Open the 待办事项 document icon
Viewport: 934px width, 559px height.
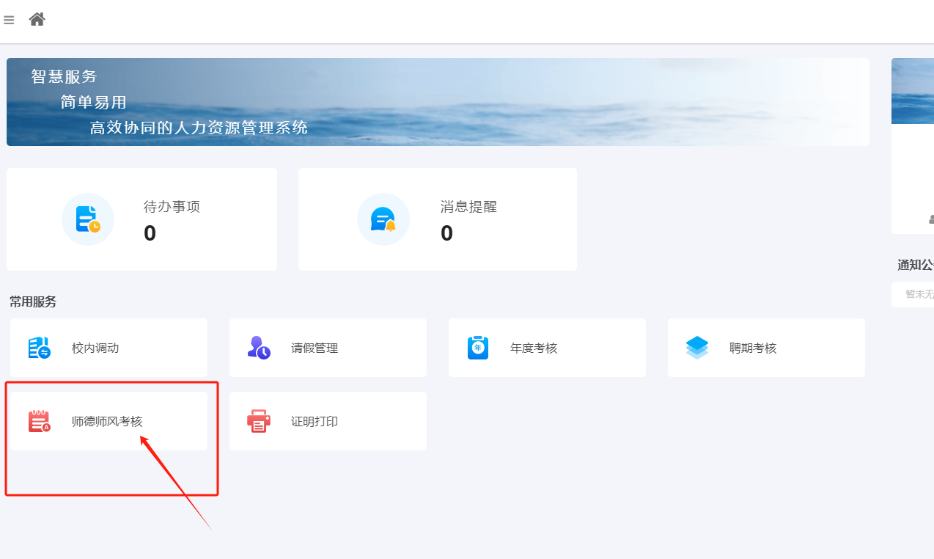pyautogui.click(x=88, y=219)
